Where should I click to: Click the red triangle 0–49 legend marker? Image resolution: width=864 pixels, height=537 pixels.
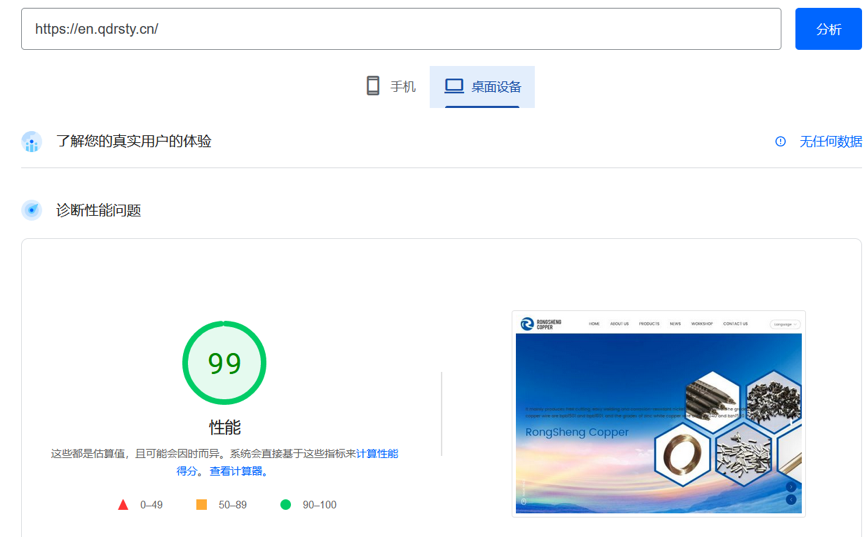point(123,505)
